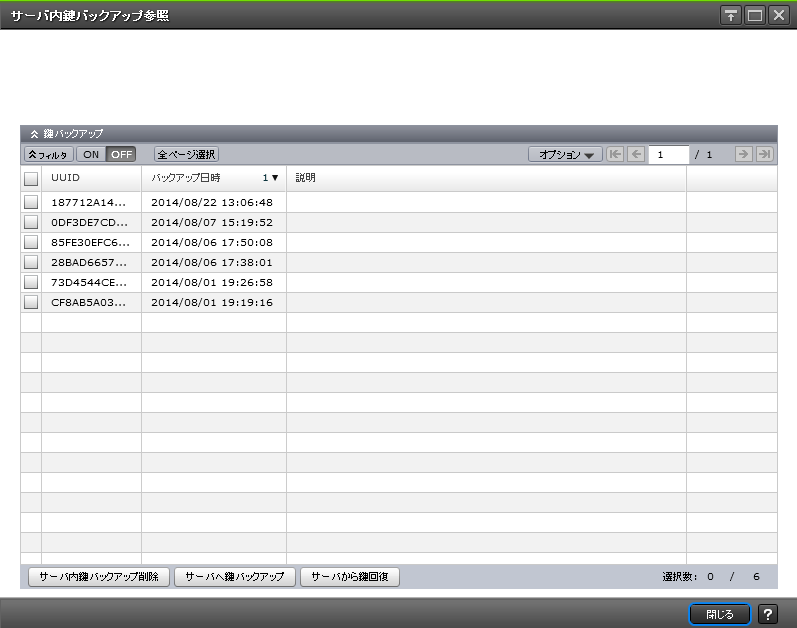Click UUID text 85FE30EFC6...
Viewport: 797px width, 628px height.
pyautogui.click(x=90, y=242)
